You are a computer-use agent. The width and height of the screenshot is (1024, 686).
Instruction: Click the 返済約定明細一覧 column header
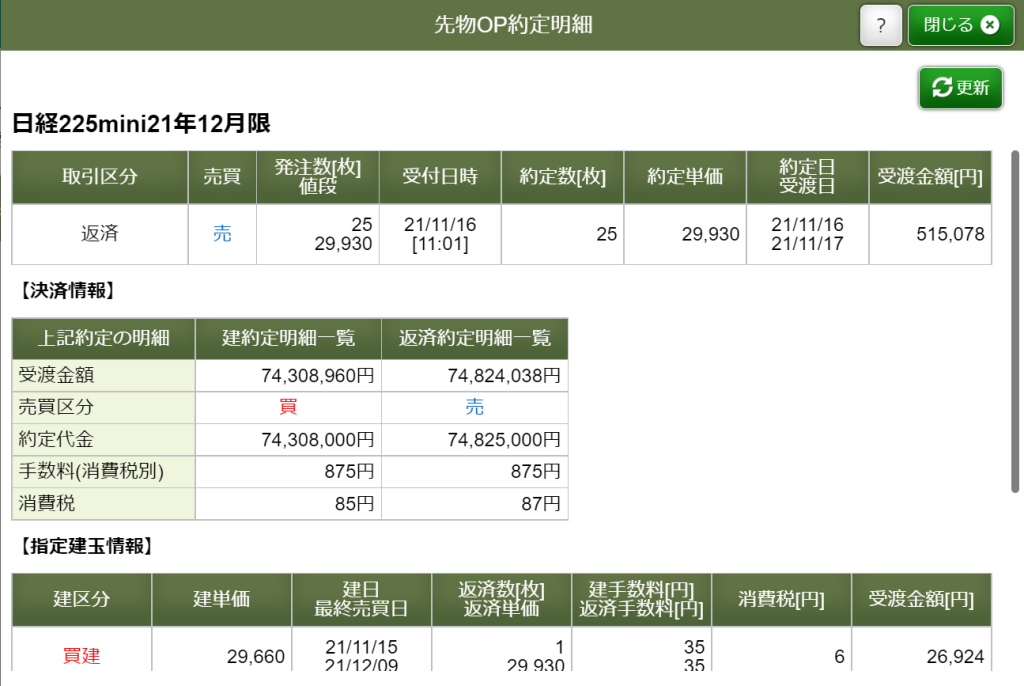(x=475, y=338)
